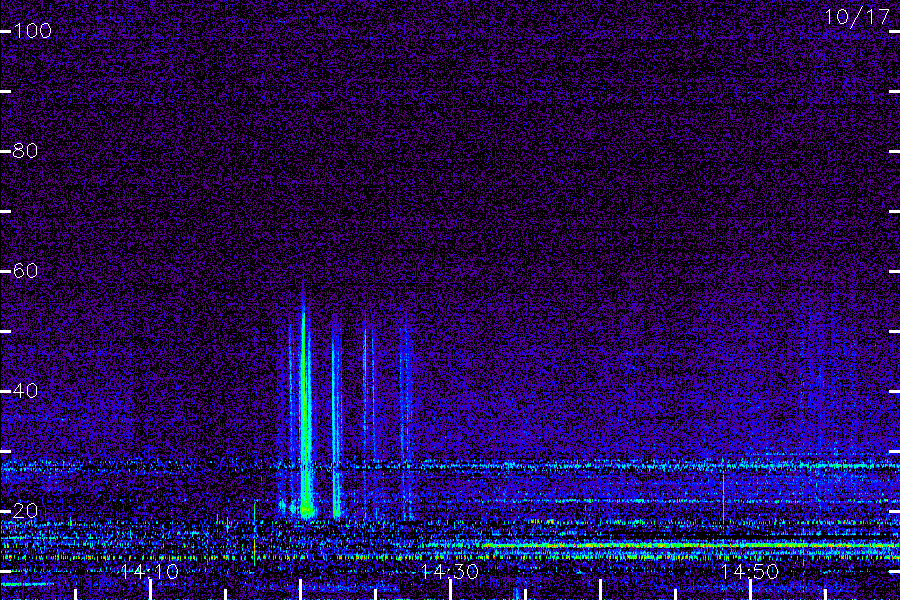Click the 14:10 time axis label
Image resolution: width=900 pixels, height=600 pixels.
[150, 571]
